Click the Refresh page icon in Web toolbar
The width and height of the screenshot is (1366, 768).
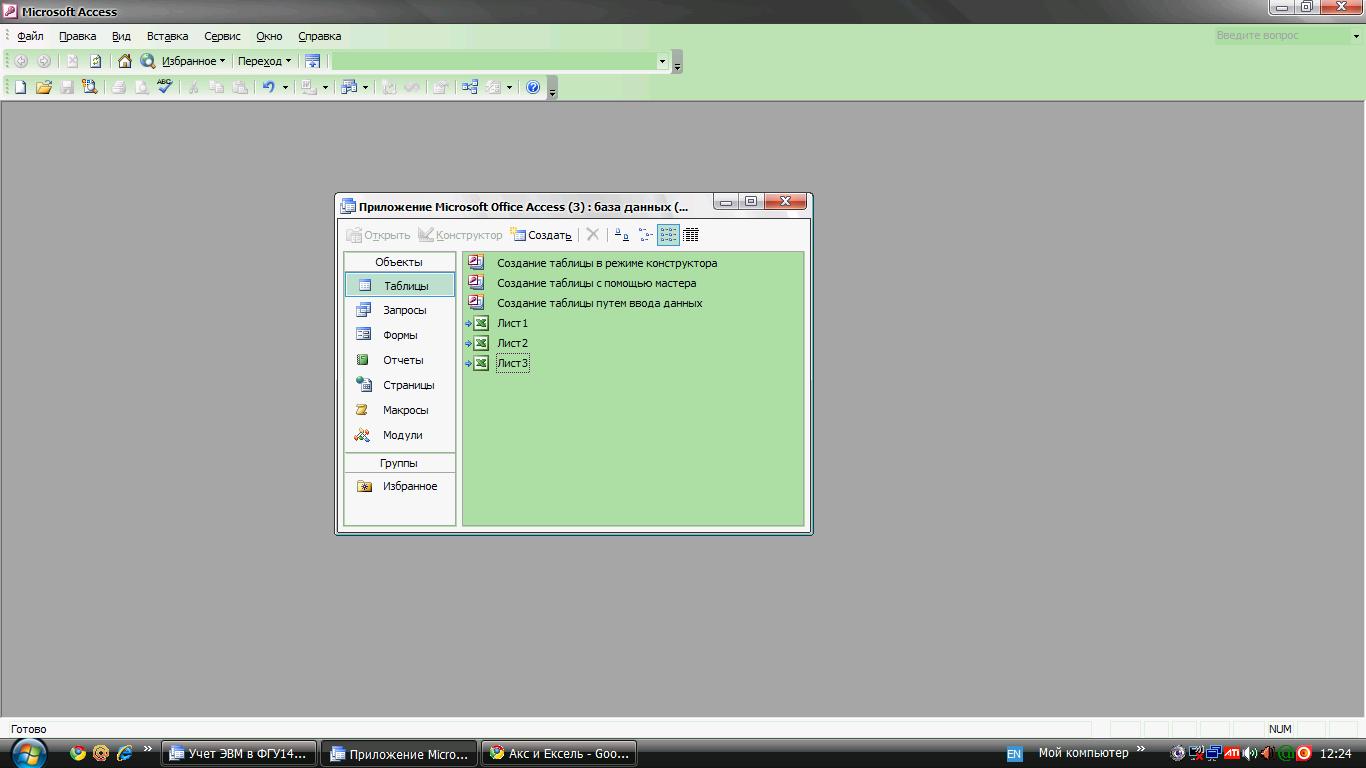point(95,61)
